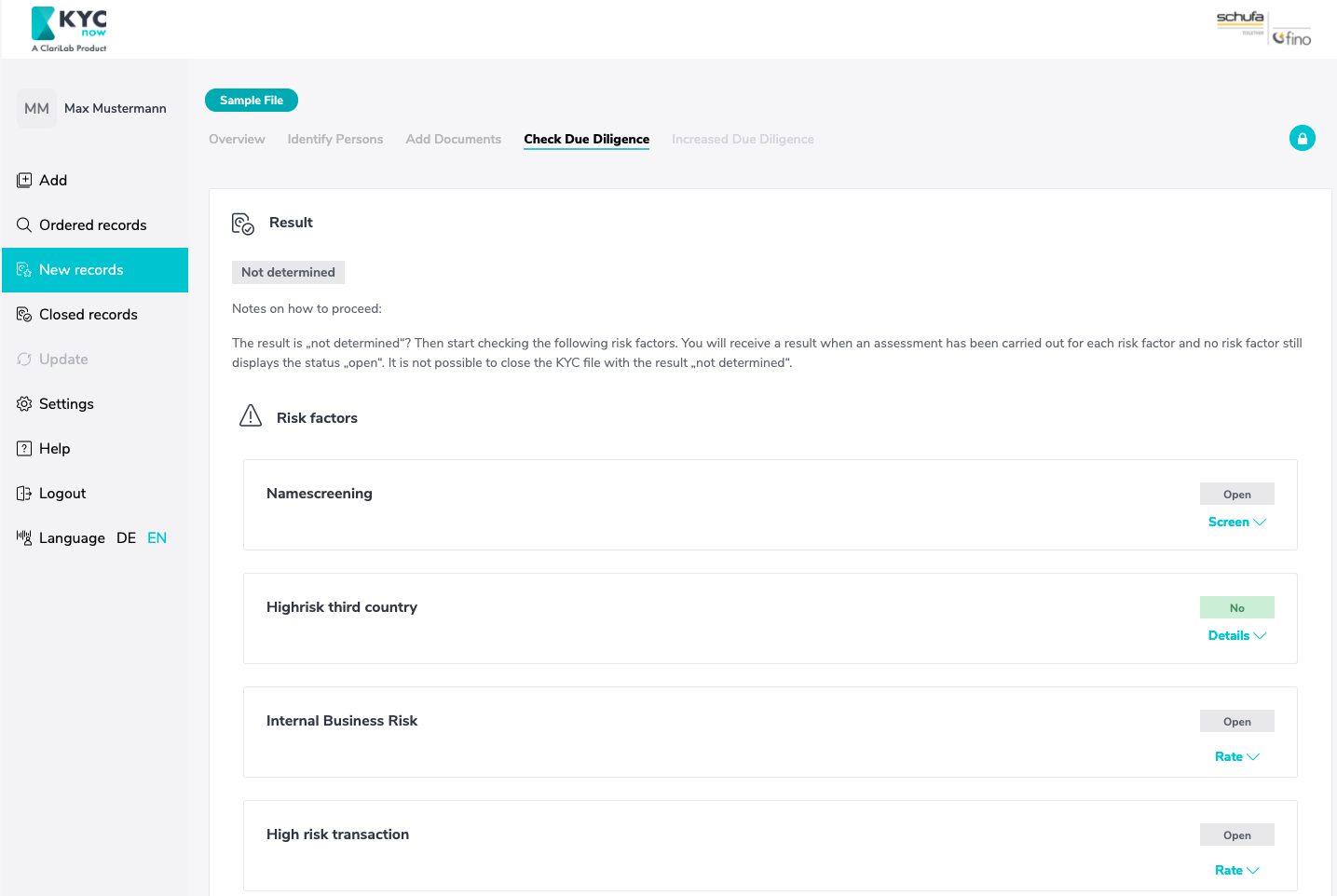Open Increased Due Diligence tab
The height and width of the screenshot is (896, 1337).
coord(743,139)
